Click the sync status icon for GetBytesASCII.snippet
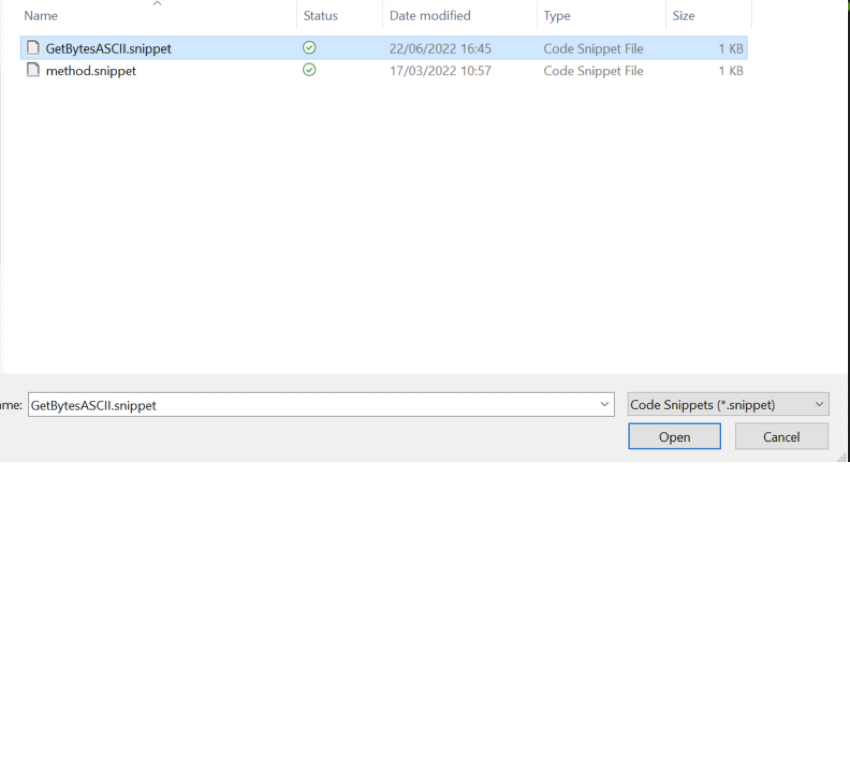The image size is (850, 765). point(310,48)
